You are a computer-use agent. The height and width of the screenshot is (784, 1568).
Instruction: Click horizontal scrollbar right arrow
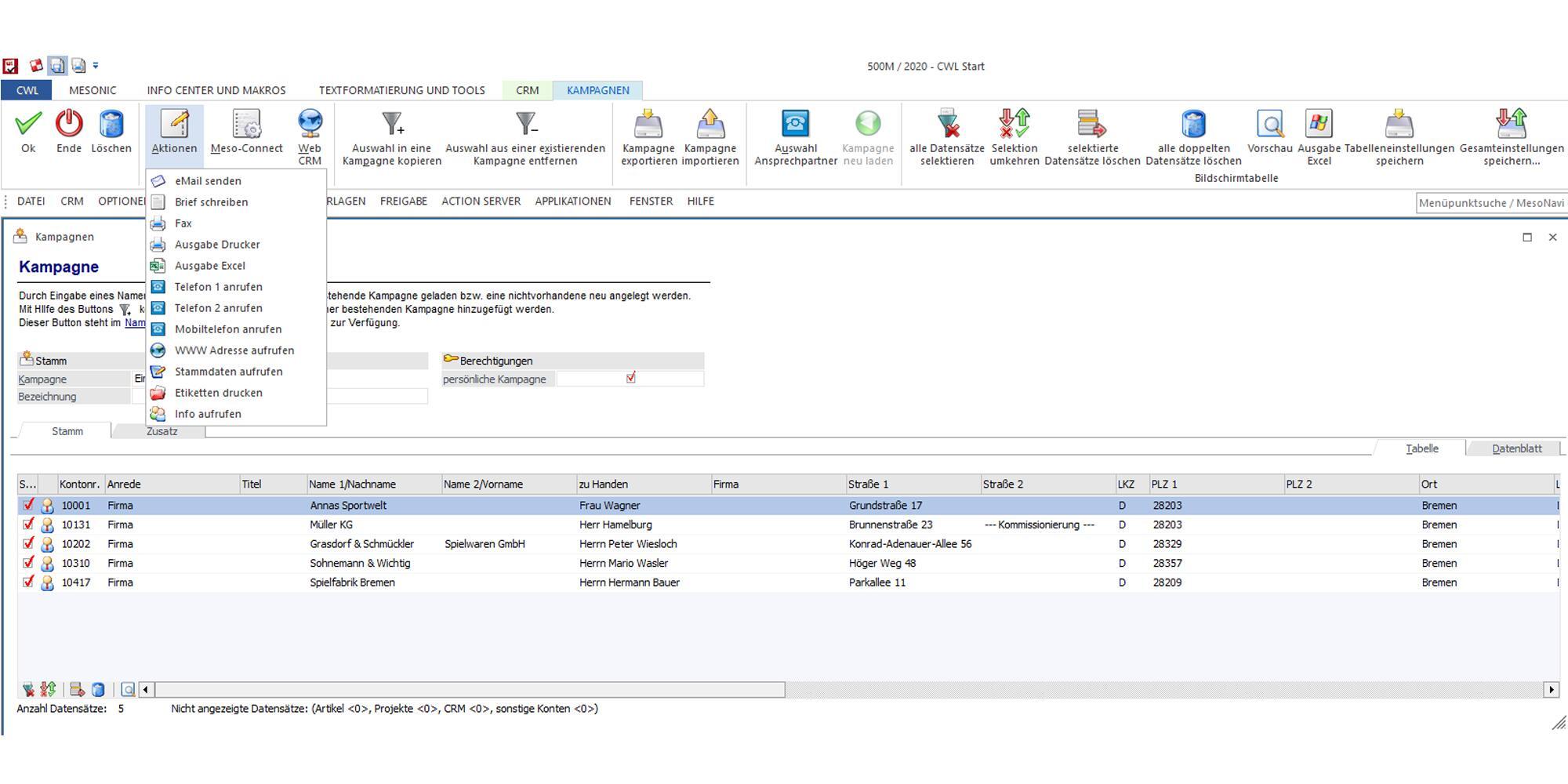1551,690
